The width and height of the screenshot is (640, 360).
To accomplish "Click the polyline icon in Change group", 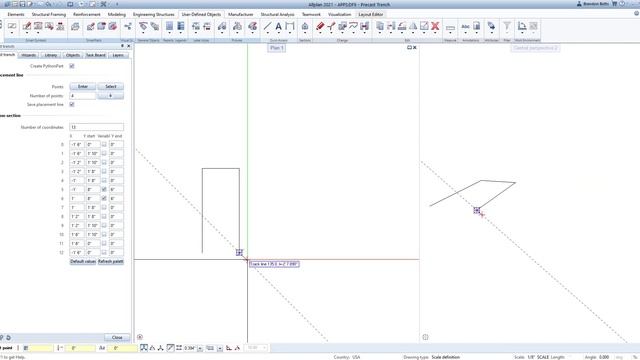I will (x=353, y=26).
